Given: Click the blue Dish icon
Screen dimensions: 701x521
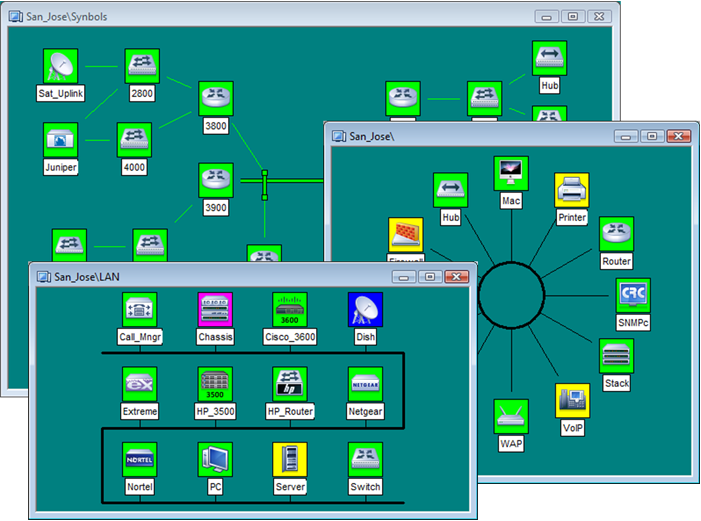Looking at the screenshot, I should (365, 309).
